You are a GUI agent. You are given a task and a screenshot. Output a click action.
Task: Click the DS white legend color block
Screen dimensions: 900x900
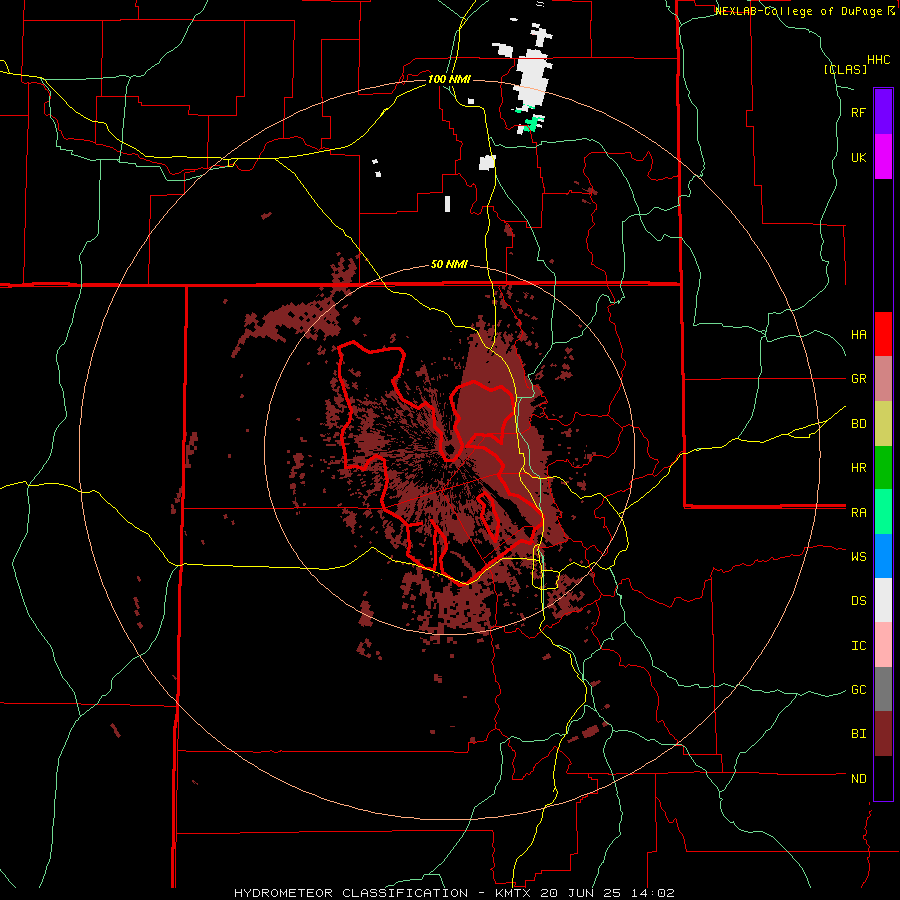pyautogui.click(x=883, y=600)
